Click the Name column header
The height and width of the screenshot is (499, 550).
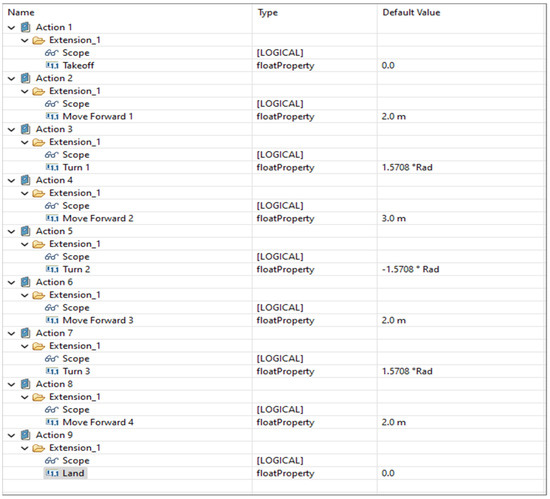(21, 13)
